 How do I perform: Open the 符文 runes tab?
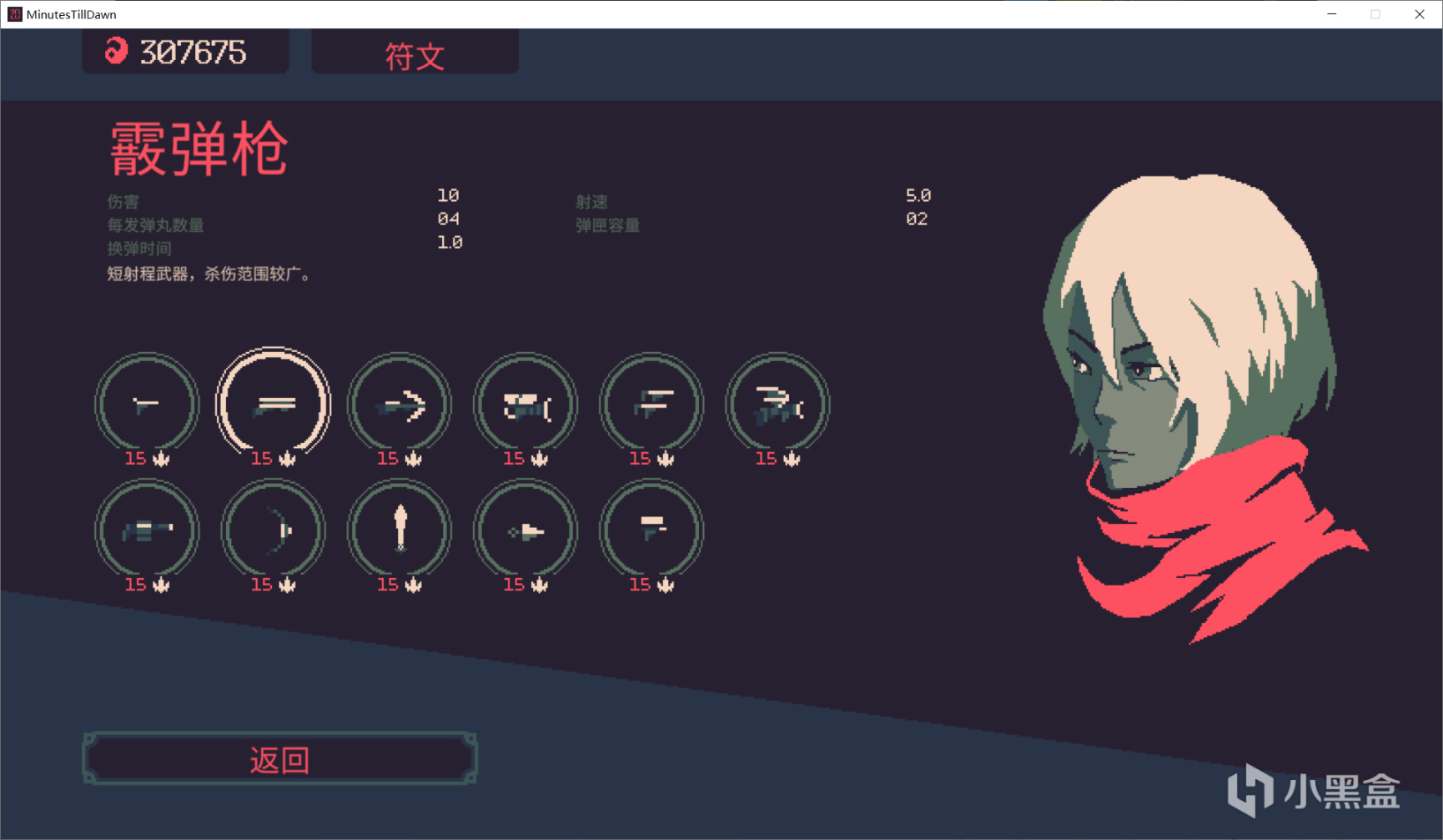point(415,53)
